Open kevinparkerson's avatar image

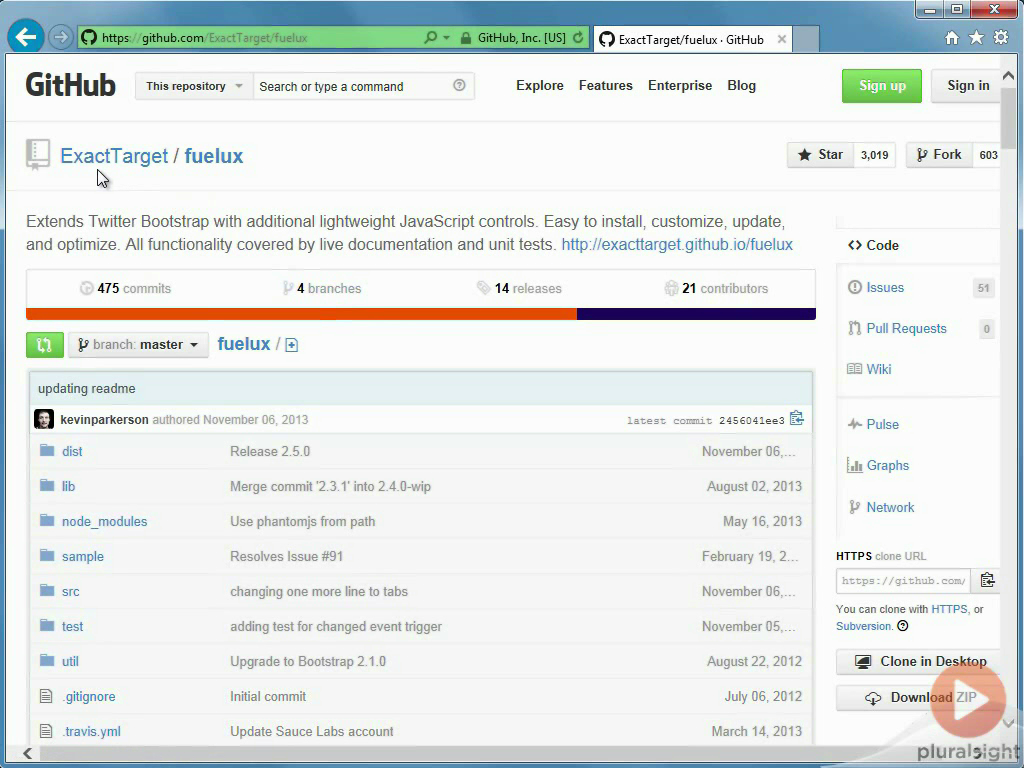click(44, 419)
